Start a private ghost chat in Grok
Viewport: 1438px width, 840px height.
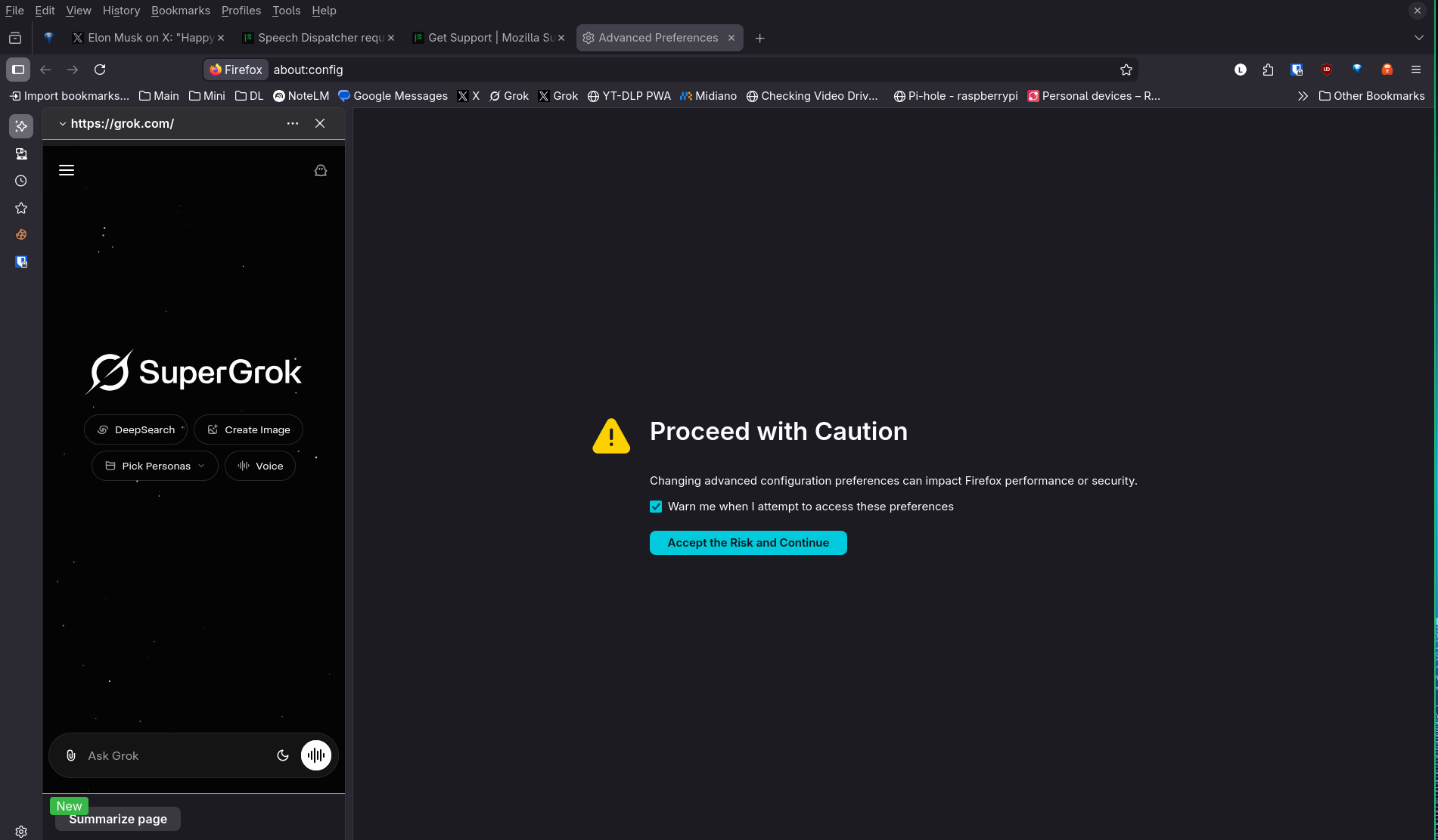[321, 170]
